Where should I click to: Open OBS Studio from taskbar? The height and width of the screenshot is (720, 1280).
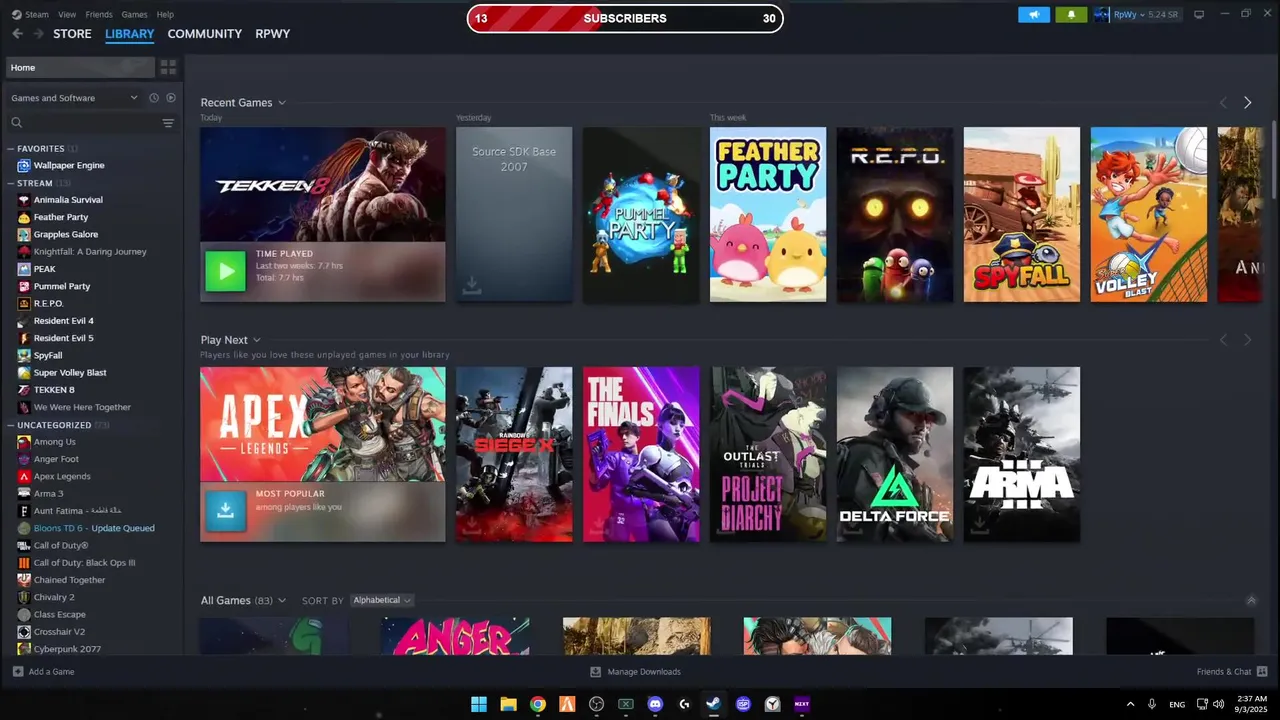pos(597,704)
